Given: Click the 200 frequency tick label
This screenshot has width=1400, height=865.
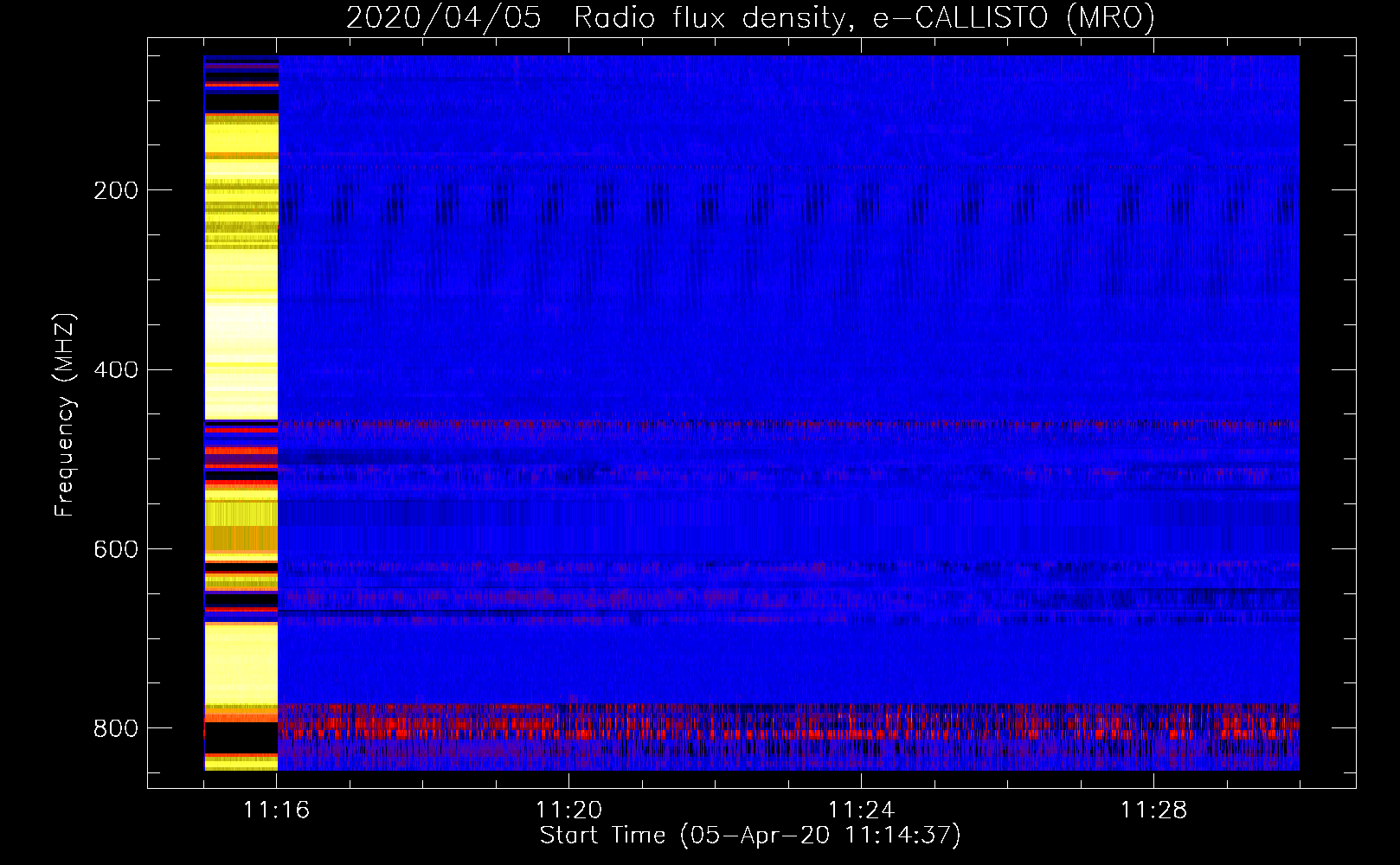Looking at the screenshot, I should 116,190.
